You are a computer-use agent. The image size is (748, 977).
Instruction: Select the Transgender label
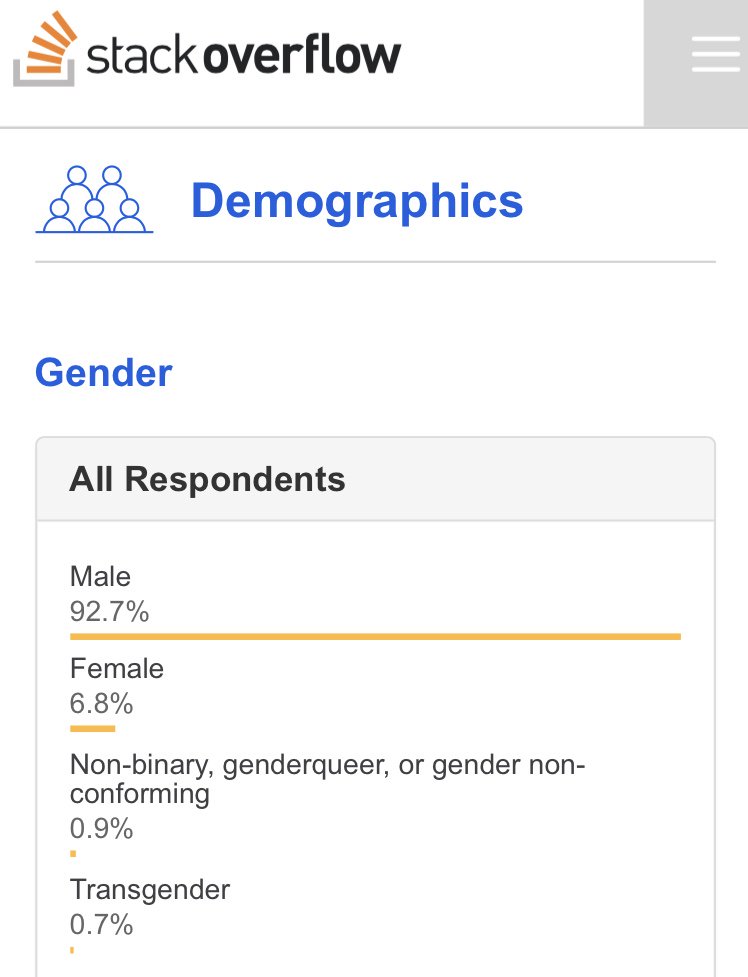point(150,890)
